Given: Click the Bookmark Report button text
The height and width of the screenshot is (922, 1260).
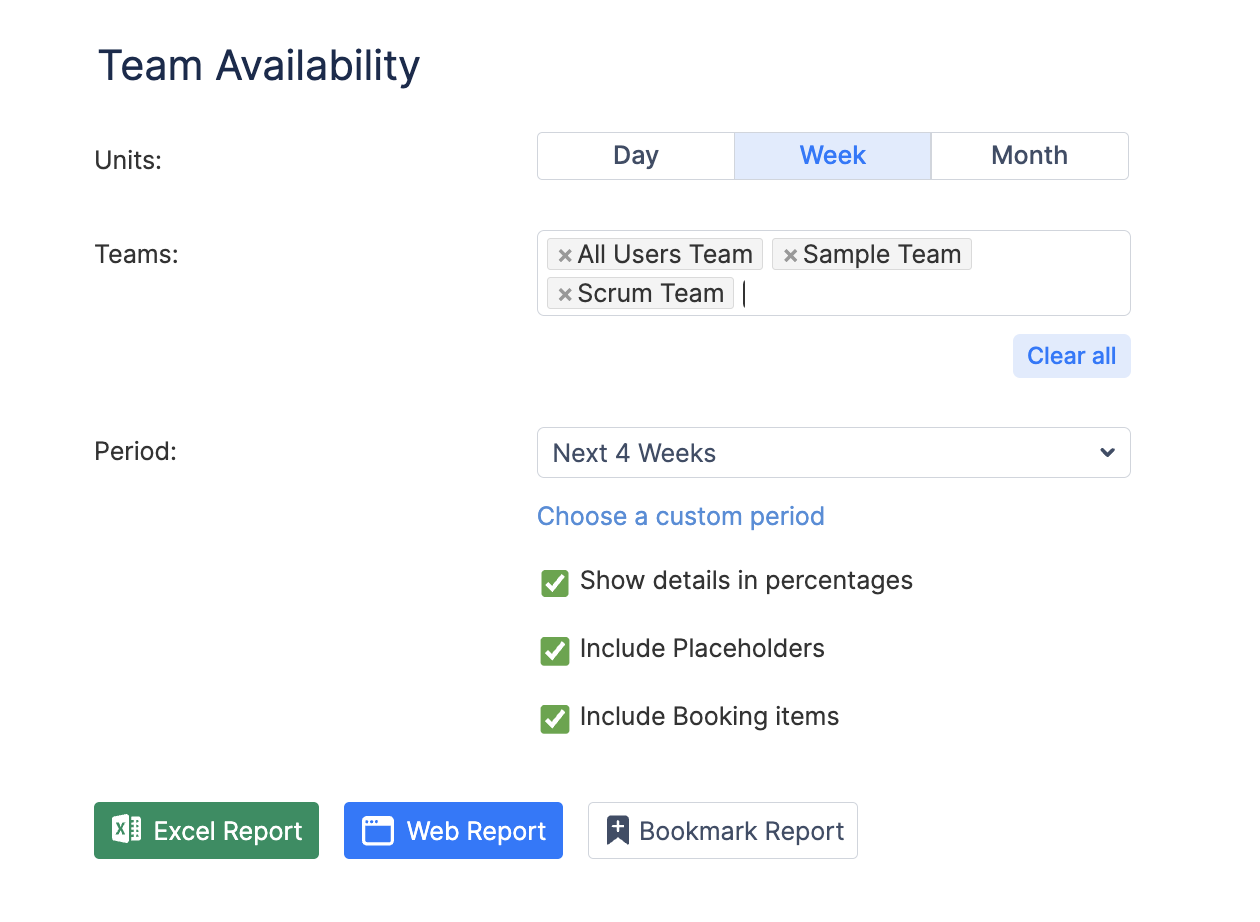Looking at the screenshot, I should coord(741,831).
